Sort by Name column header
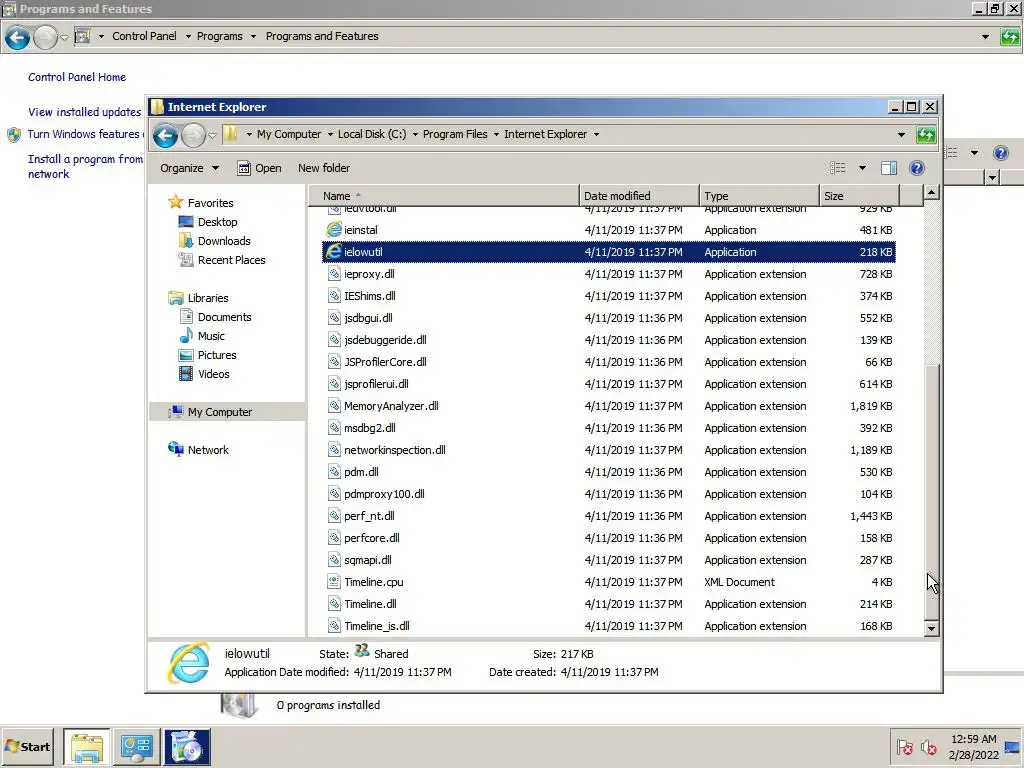Image resolution: width=1024 pixels, height=768 pixels. click(443, 196)
